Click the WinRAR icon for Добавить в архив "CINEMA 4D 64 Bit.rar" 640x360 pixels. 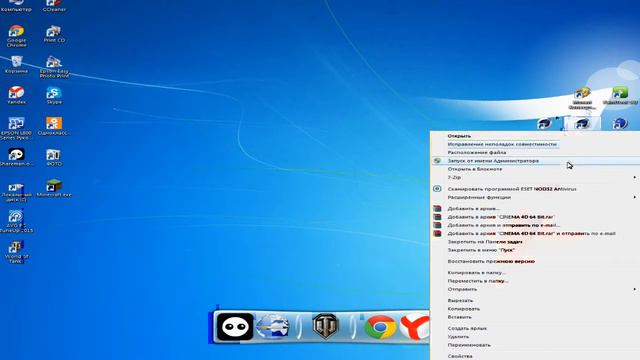pos(437,217)
